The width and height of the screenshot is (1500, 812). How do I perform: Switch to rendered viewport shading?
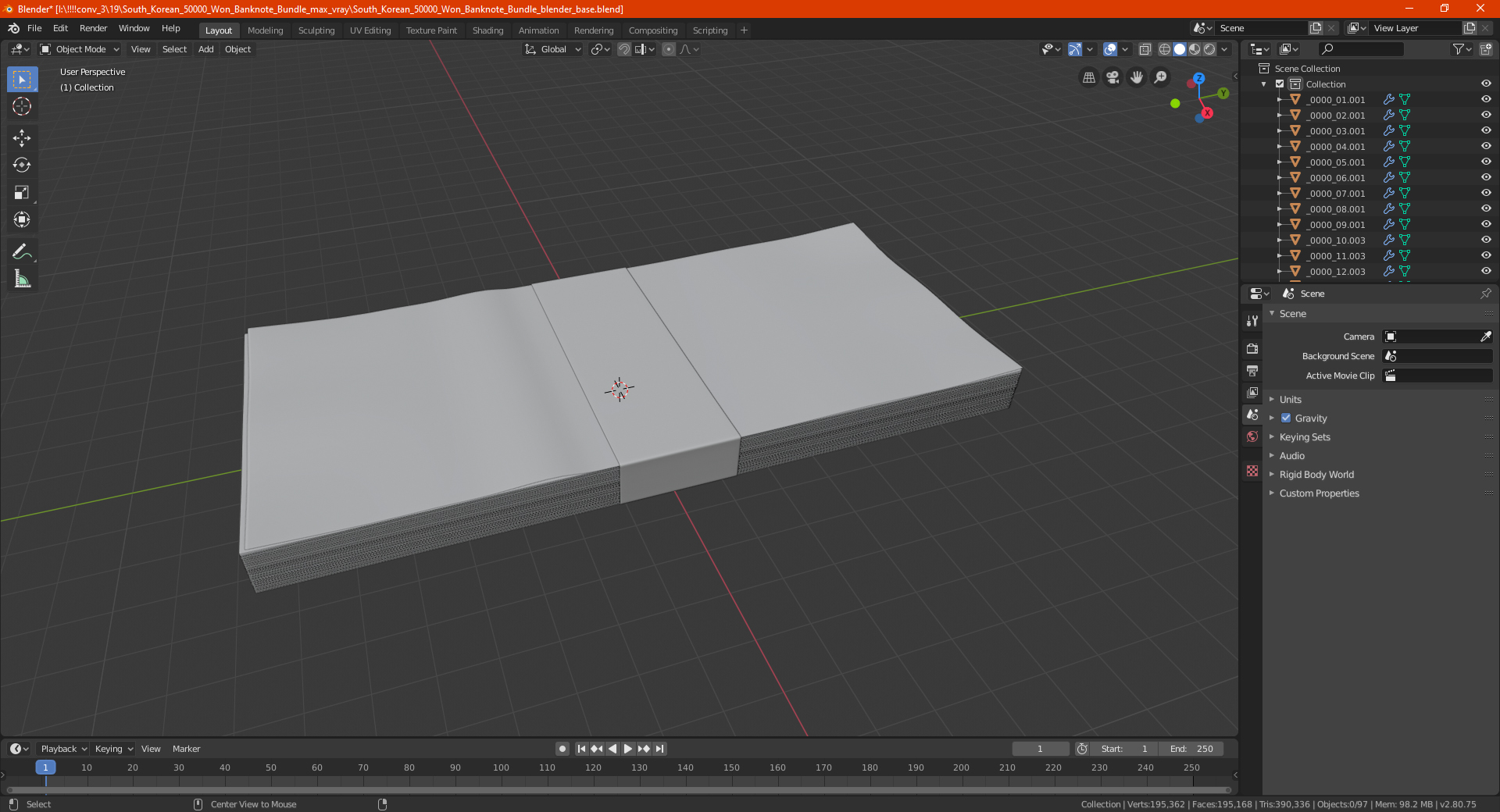1209,49
